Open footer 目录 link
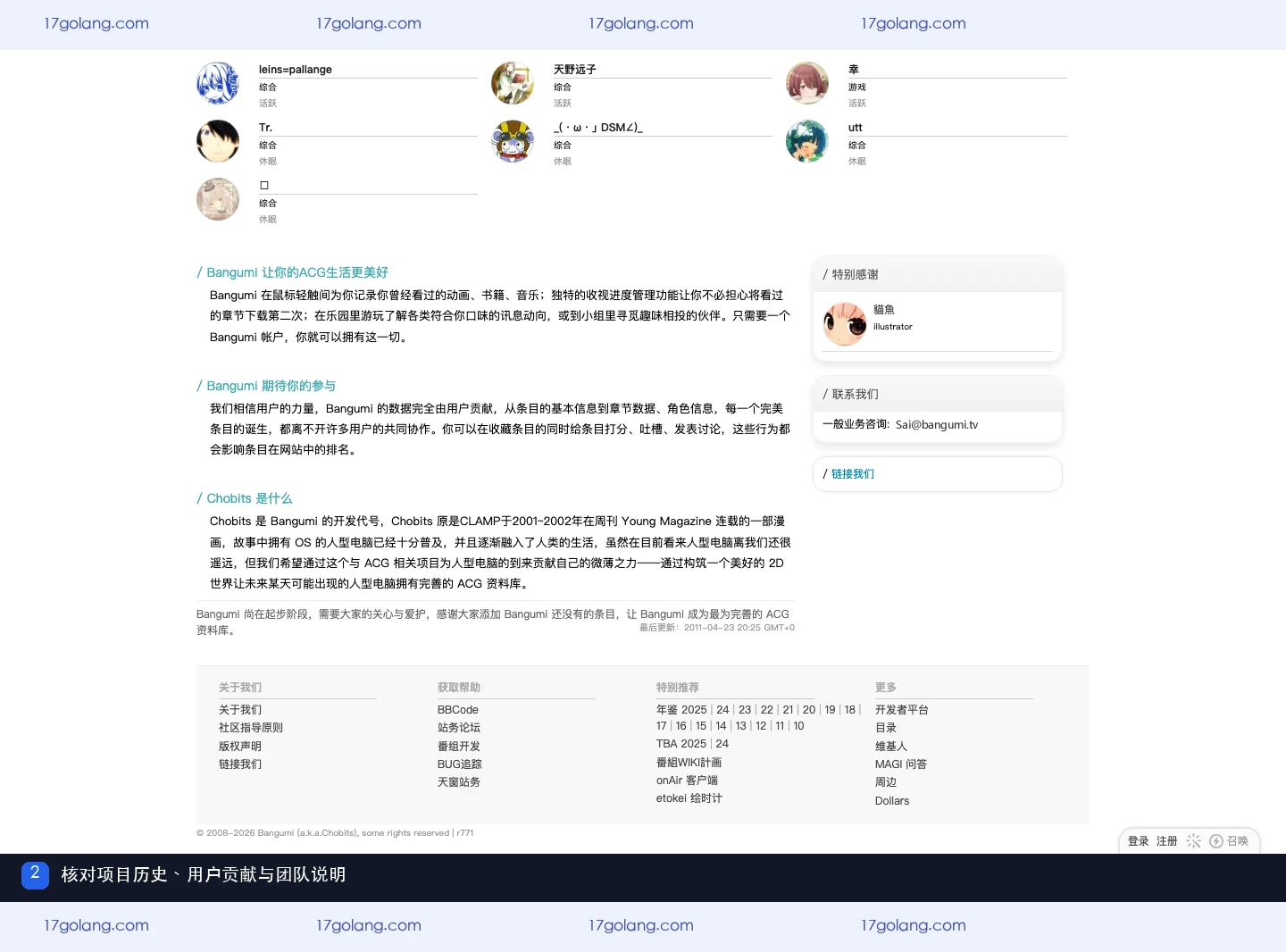 [x=886, y=728]
